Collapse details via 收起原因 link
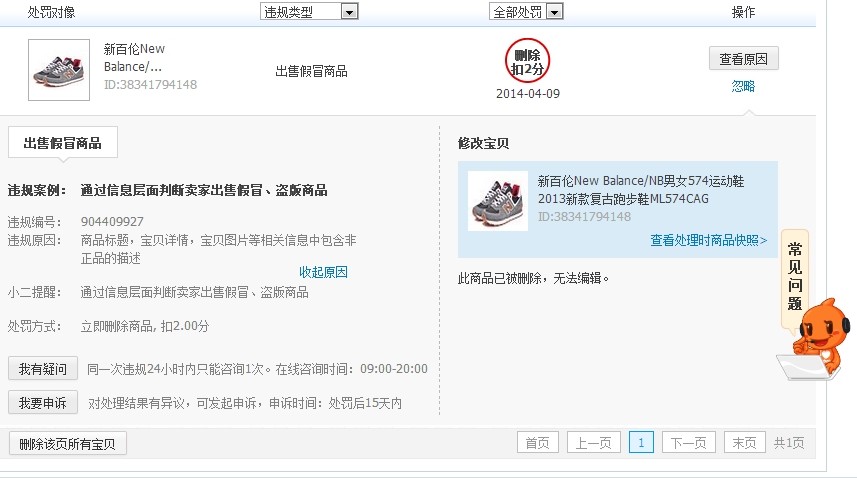857x478 pixels. (323, 272)
